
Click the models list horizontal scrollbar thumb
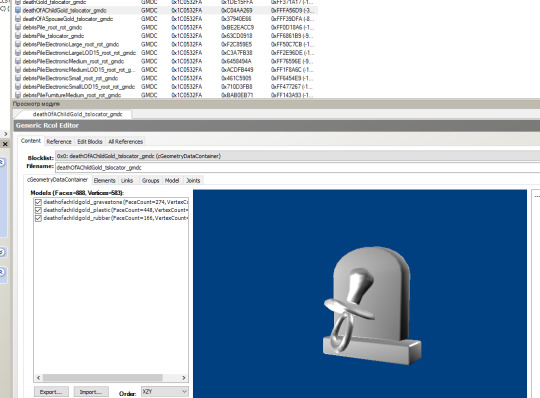pos(103,378)
